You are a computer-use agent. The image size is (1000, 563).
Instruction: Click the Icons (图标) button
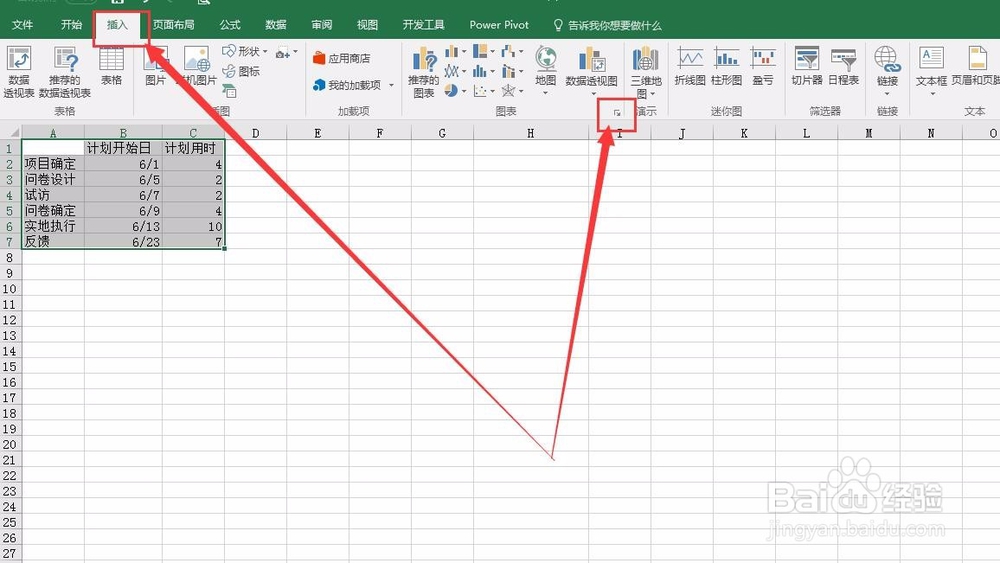[x=241, y=71]
